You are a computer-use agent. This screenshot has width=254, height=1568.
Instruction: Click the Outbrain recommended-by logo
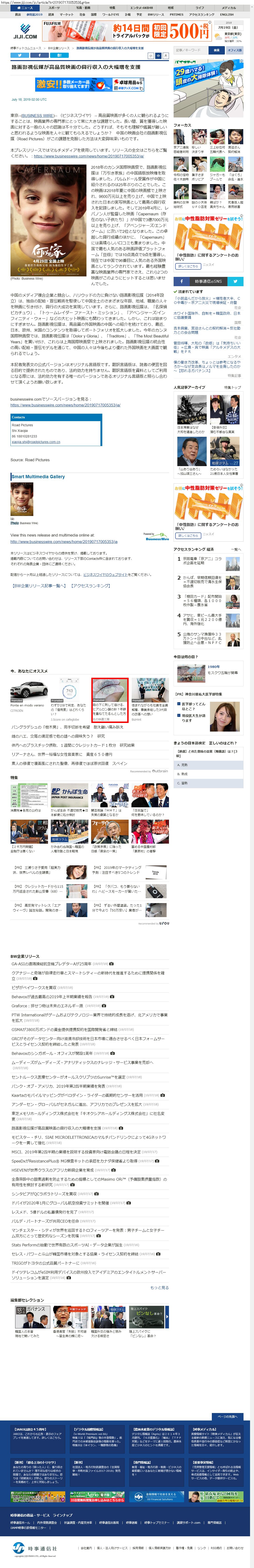(x=160, y=771)
